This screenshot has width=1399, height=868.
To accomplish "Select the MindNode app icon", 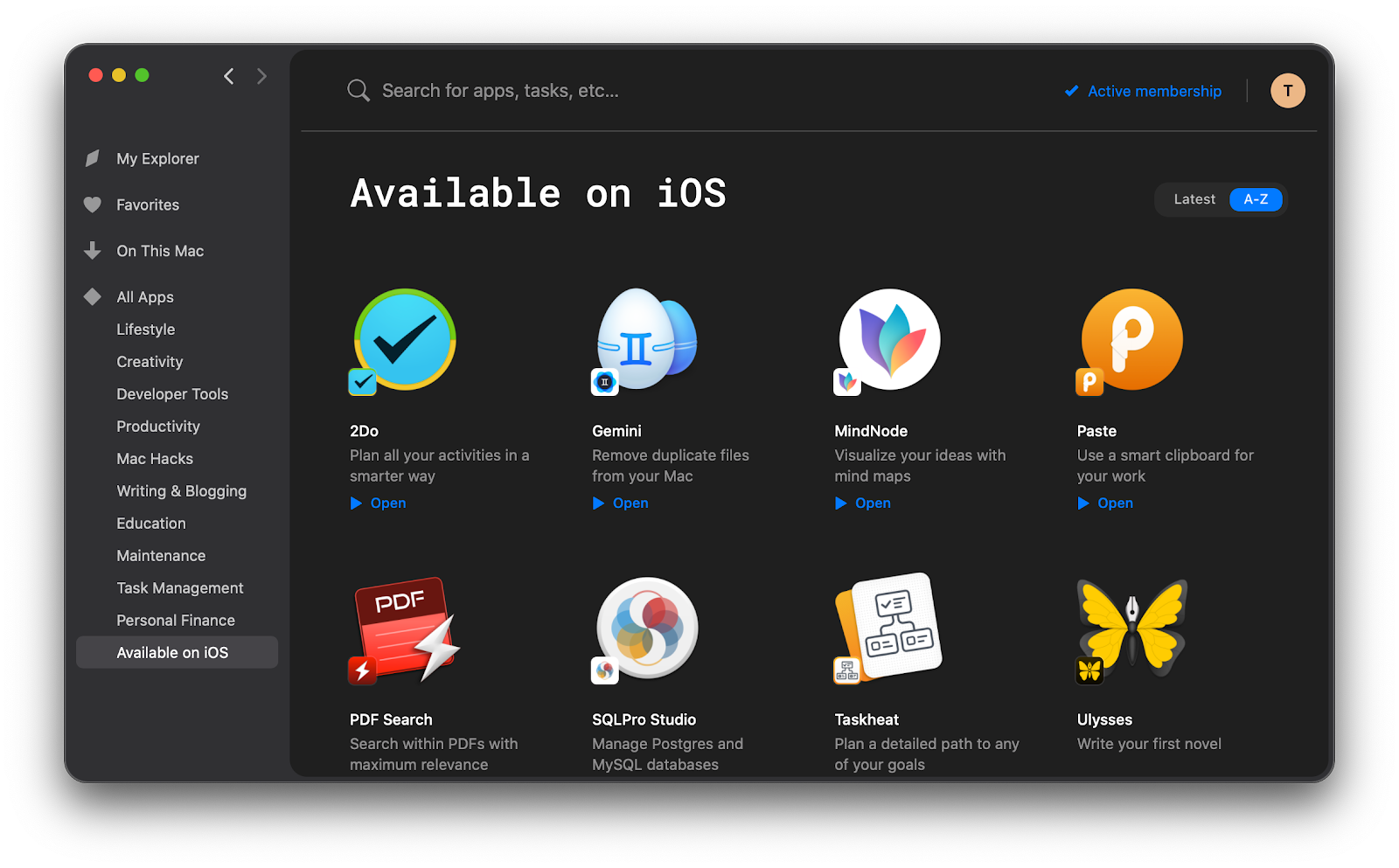I will 889,340.
